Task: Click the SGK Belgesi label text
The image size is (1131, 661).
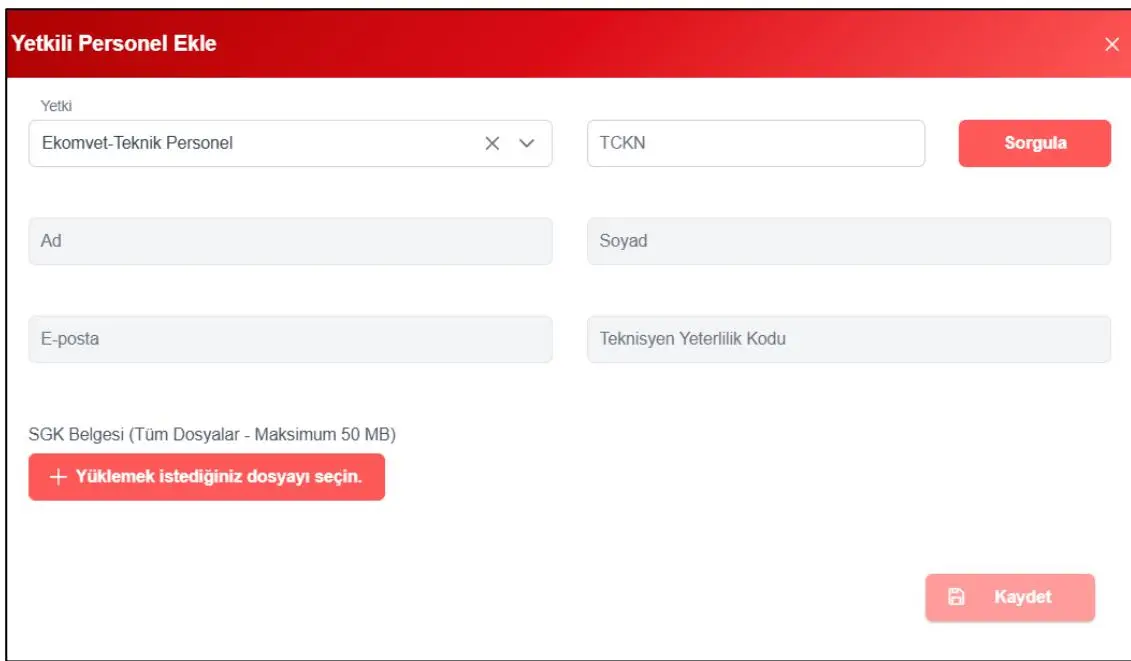Action: pos(212,434)
